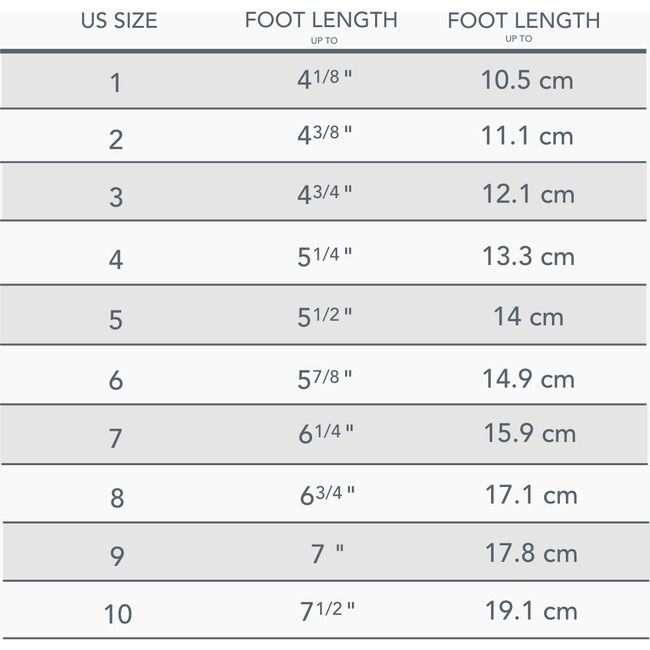Click the 14 cm cell
This screenshot has height=650, width=650.
coord(528,317)
